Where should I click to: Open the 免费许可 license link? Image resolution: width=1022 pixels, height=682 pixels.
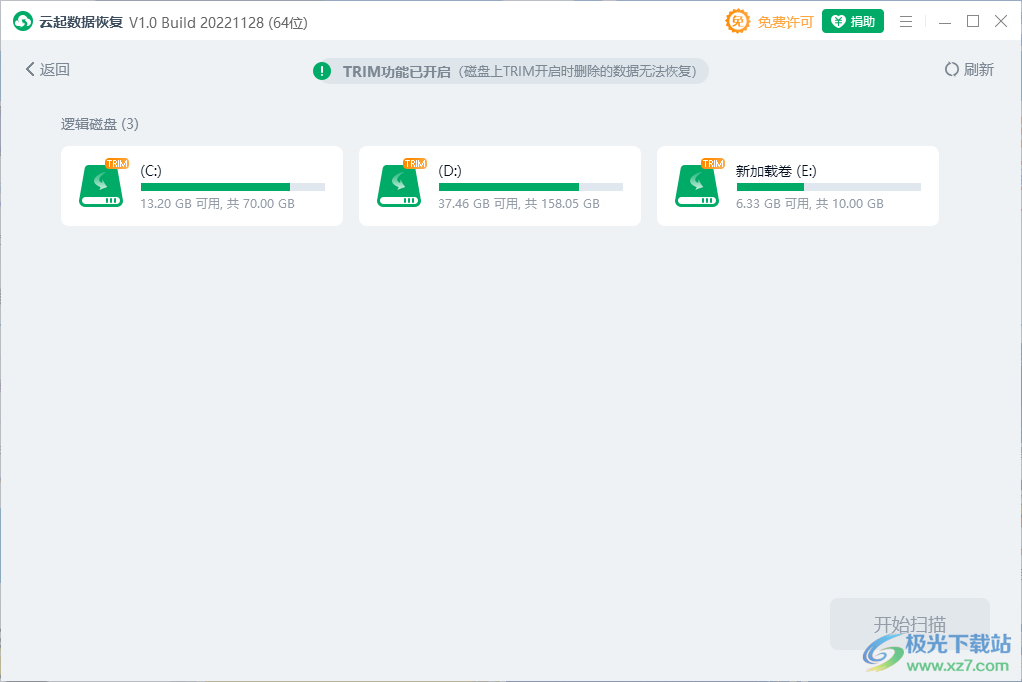785,22
